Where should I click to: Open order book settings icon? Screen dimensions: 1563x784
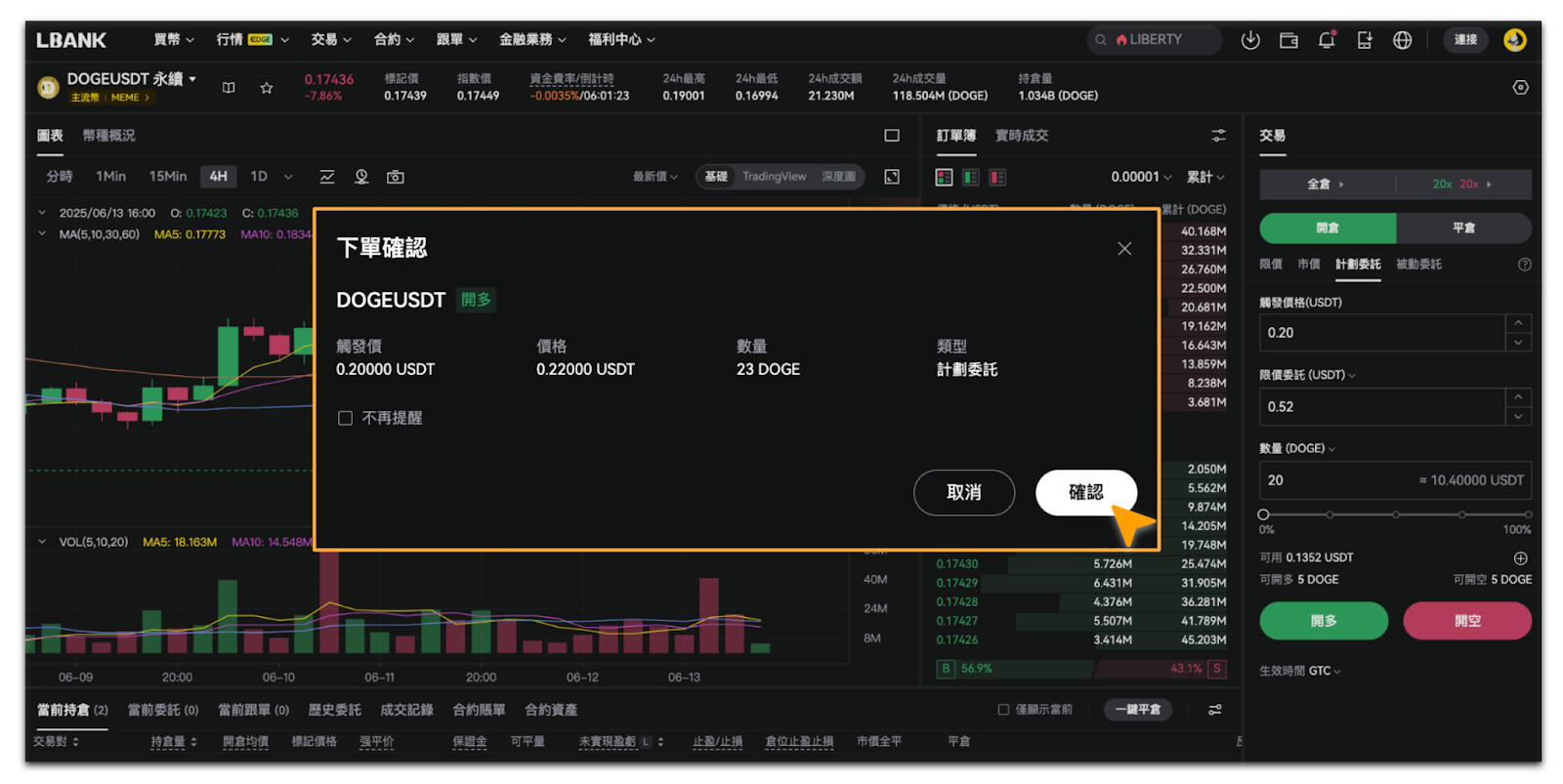[x=1218, y=136]
